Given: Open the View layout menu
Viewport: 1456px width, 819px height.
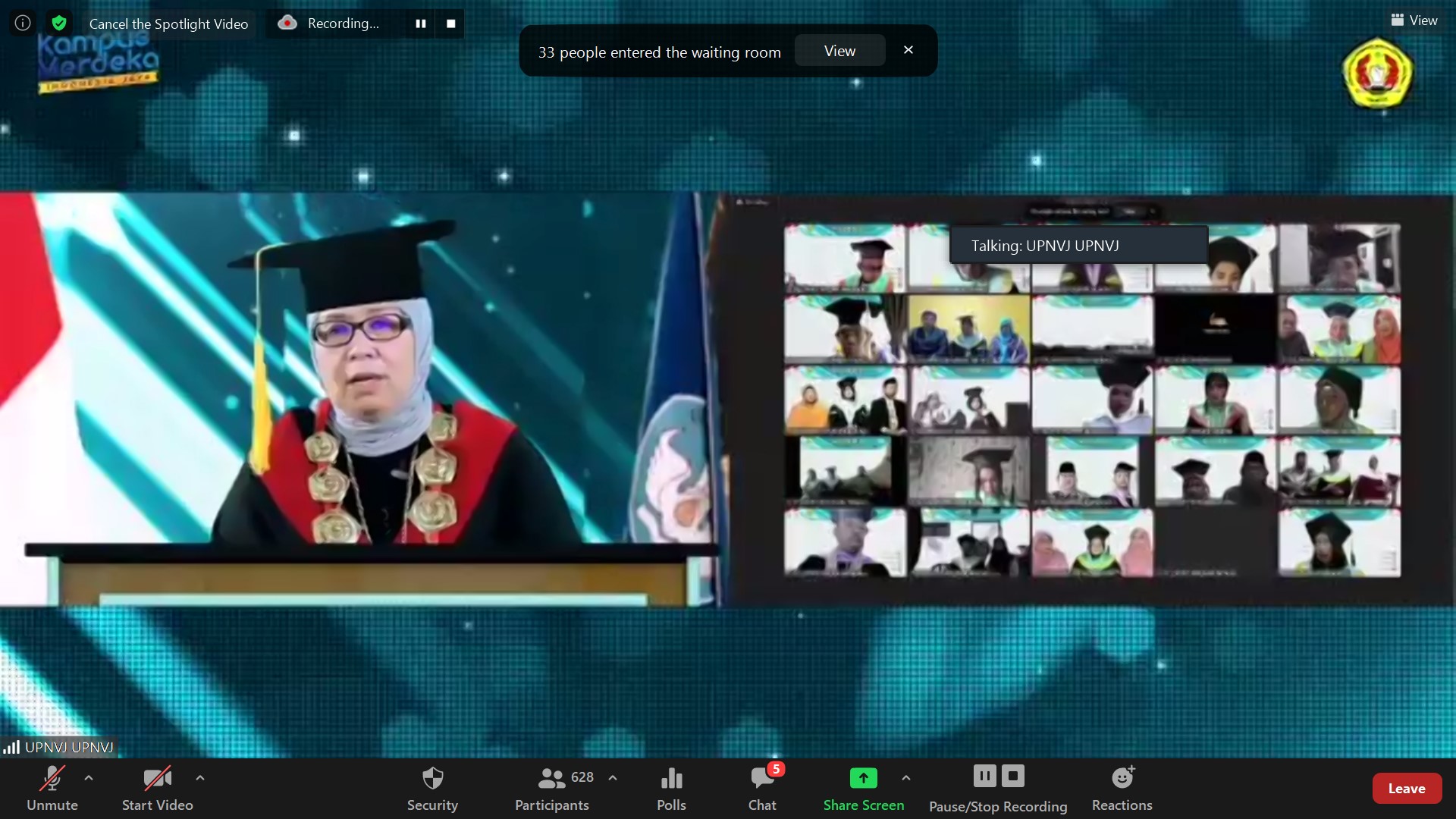Looking at the screenshot, I should pyautogui.click(x=1414, y=20).
